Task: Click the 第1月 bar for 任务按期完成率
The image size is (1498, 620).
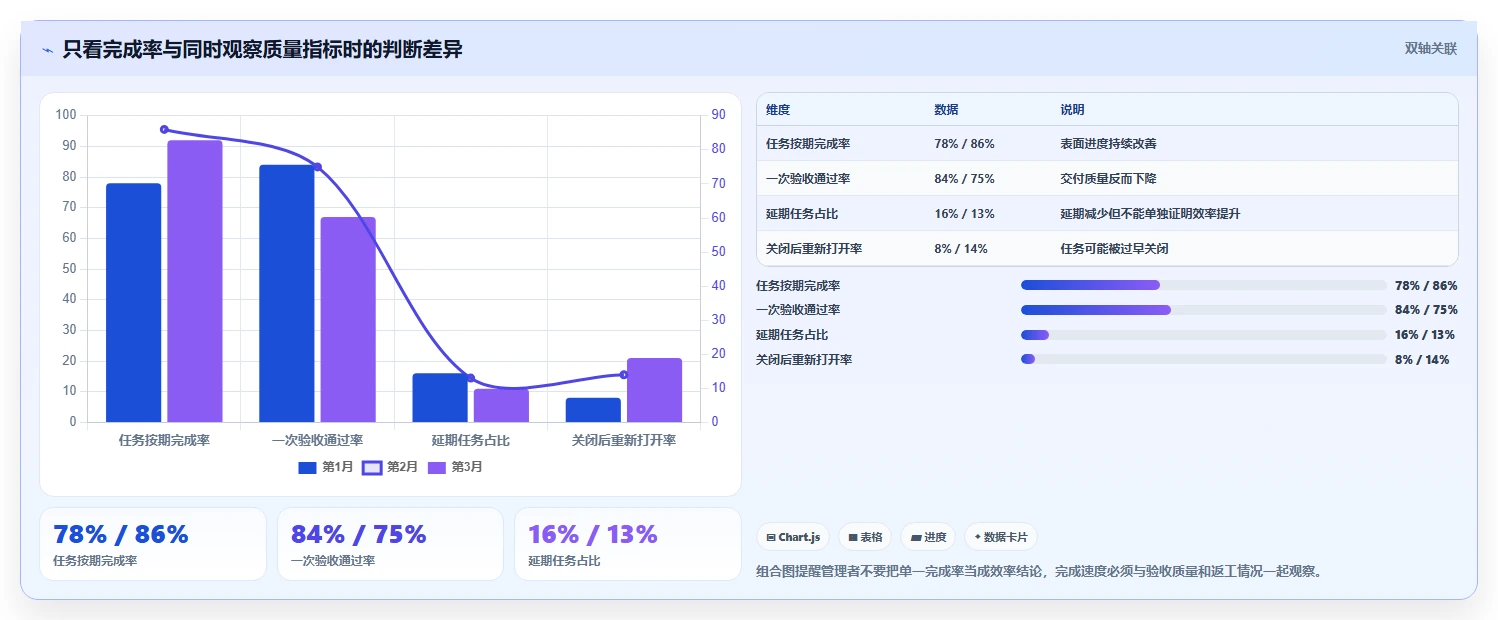Action: (134, 303)
